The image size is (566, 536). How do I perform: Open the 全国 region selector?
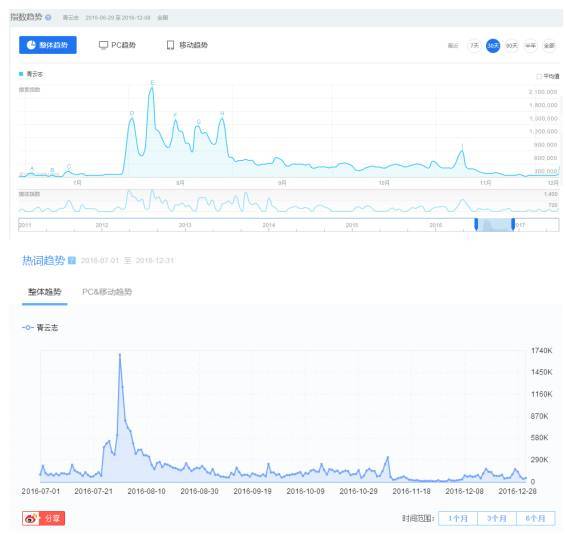[x=163, y=18]
